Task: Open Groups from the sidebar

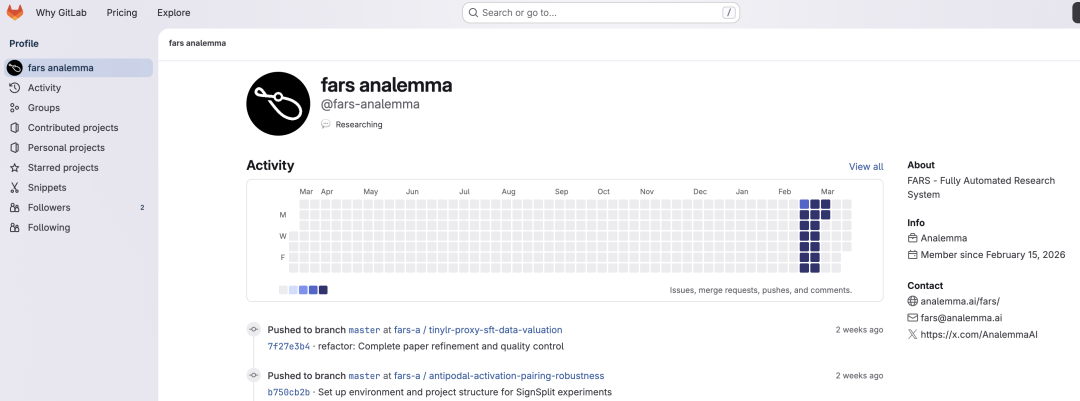Action: 44,108
